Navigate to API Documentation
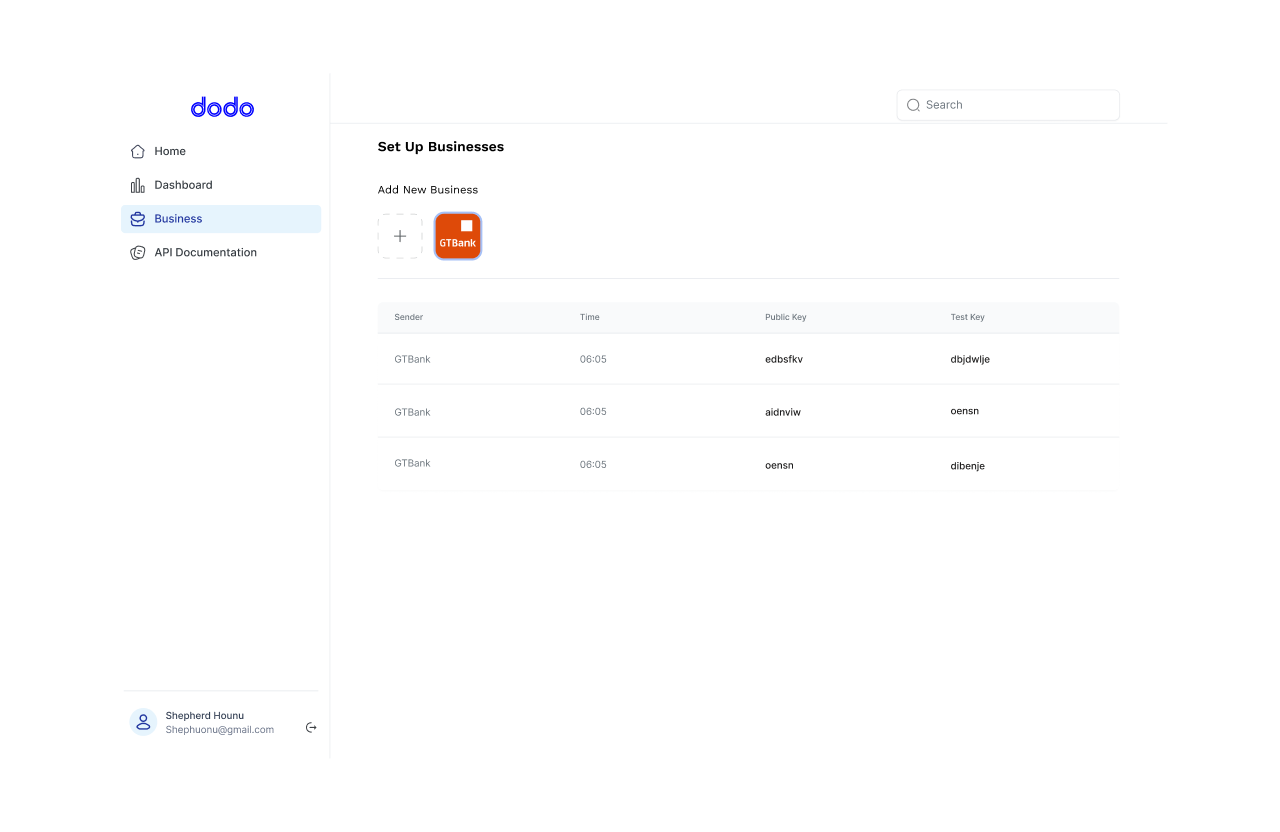 coord(205,252)
